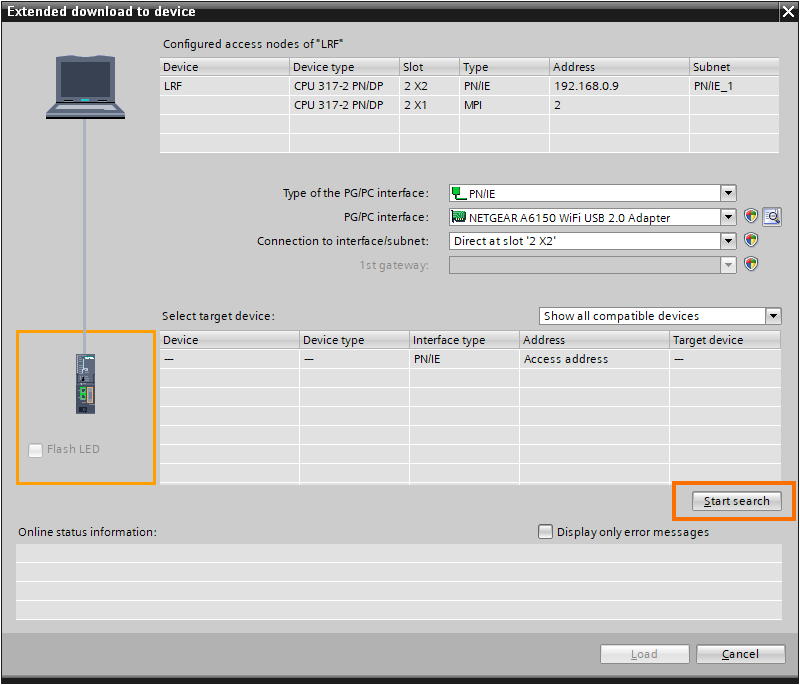This screenshot has height=685, width=800.
Task: Toggle Flash LED off after enabling
Action: pyautogui.click(x=35, y=449)
